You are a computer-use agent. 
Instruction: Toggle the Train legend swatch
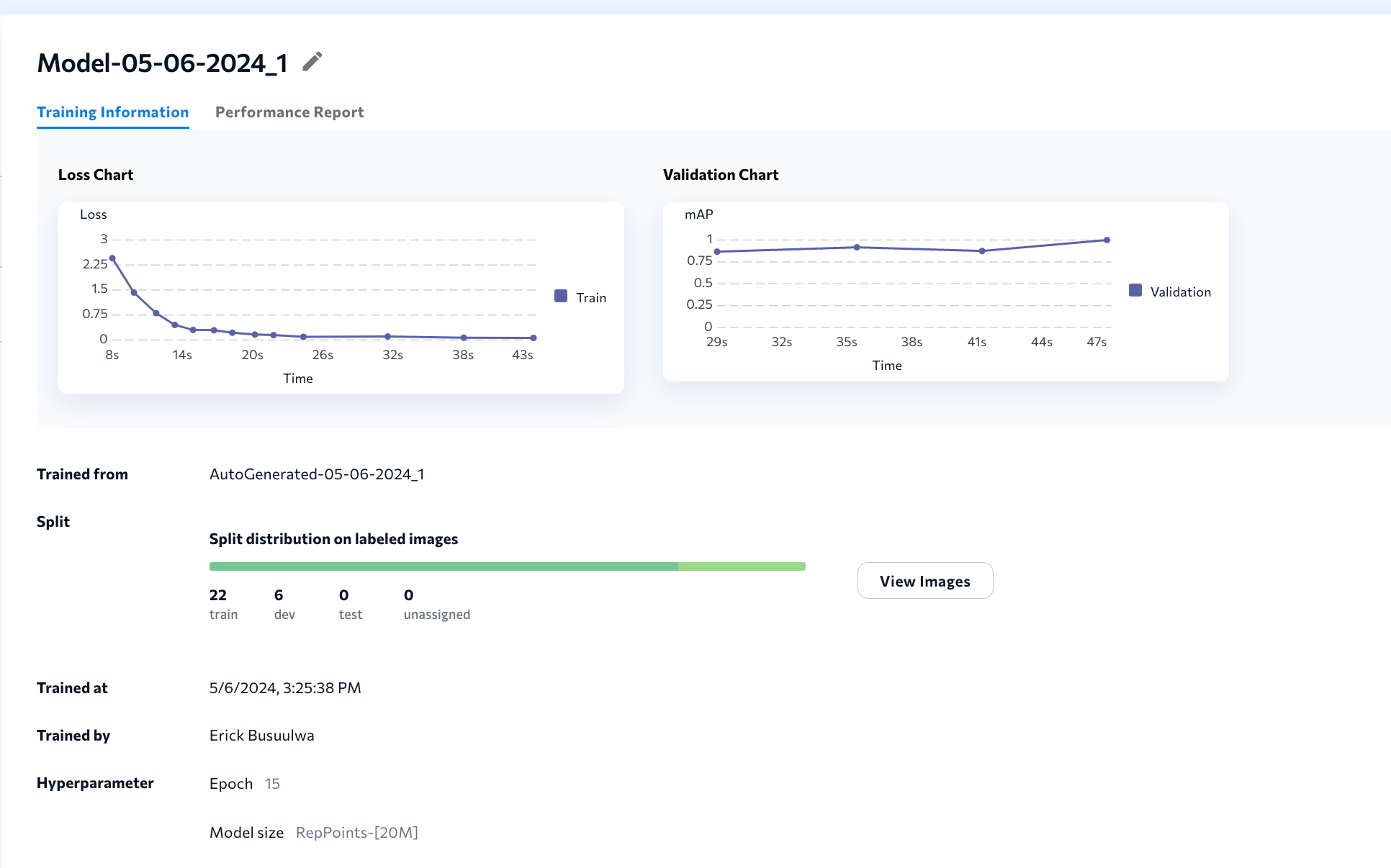pyautogui.click(x=561, y=297)
